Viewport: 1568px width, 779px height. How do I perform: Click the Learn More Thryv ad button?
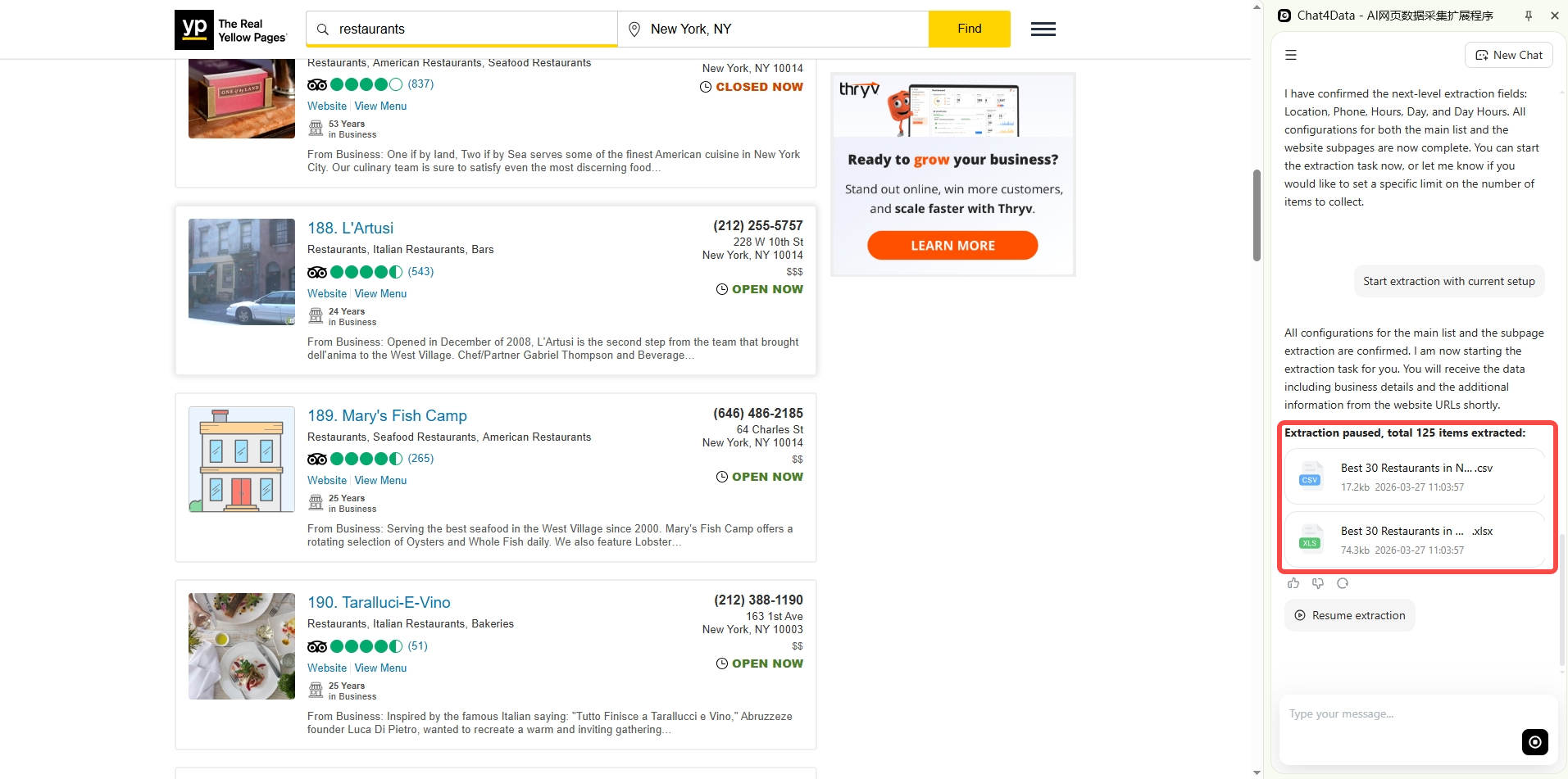952,245
